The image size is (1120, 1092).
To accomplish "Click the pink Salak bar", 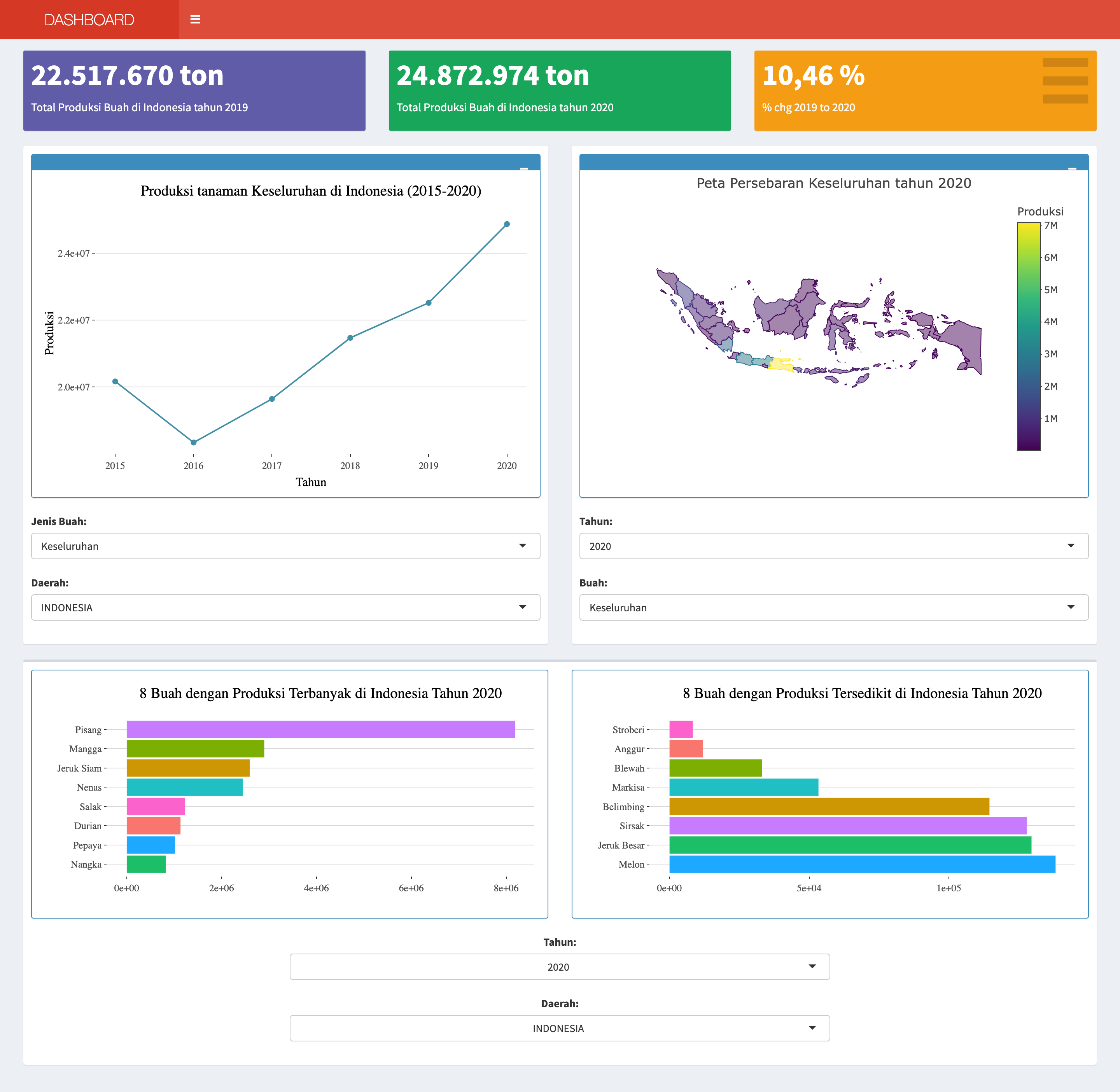I will (156, 807).
